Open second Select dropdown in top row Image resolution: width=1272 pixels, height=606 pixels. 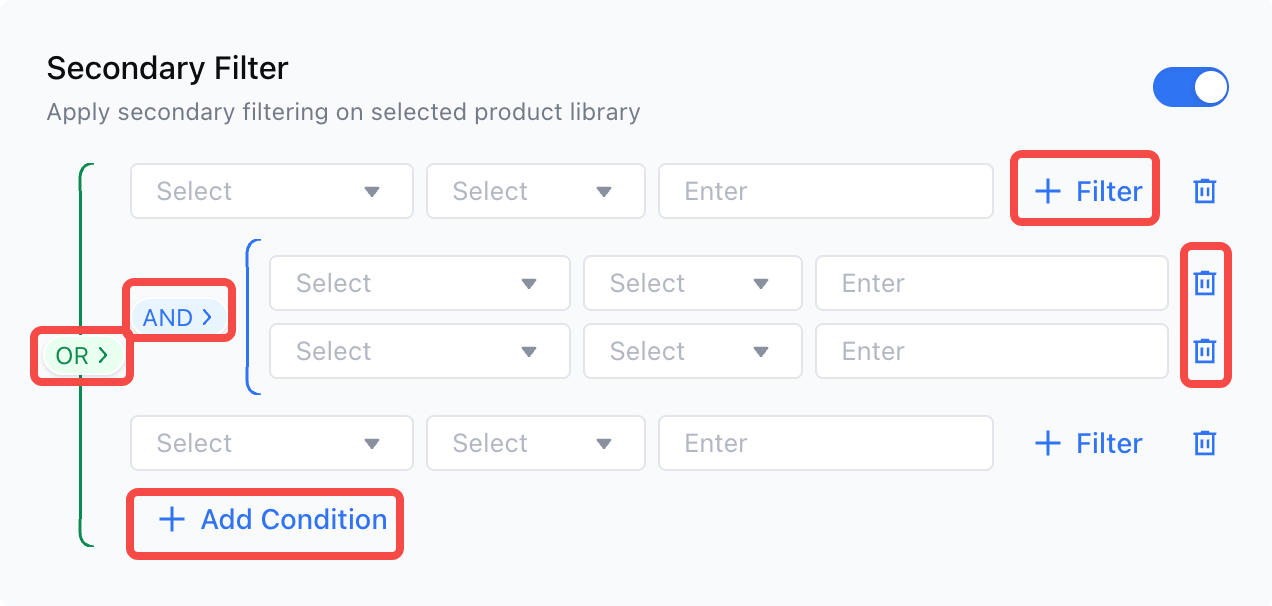[536, 191]
